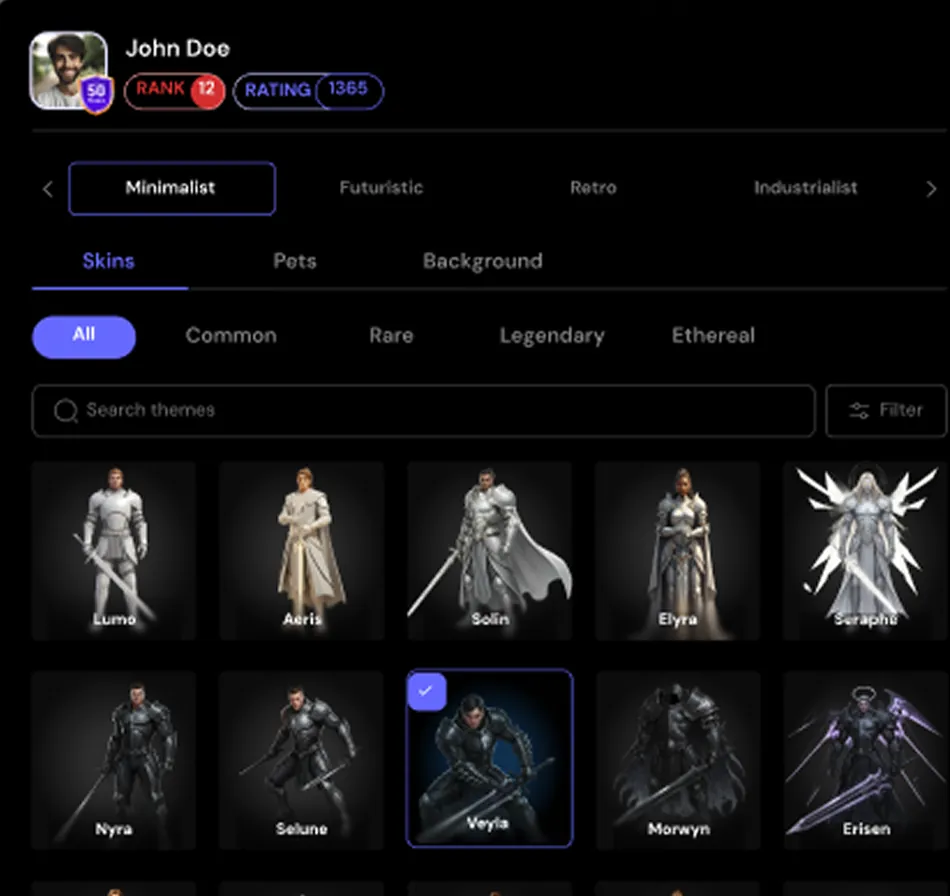The image size is (950, 896).
Task: Click John Doe's profile avatar
Action: [68, 70]
